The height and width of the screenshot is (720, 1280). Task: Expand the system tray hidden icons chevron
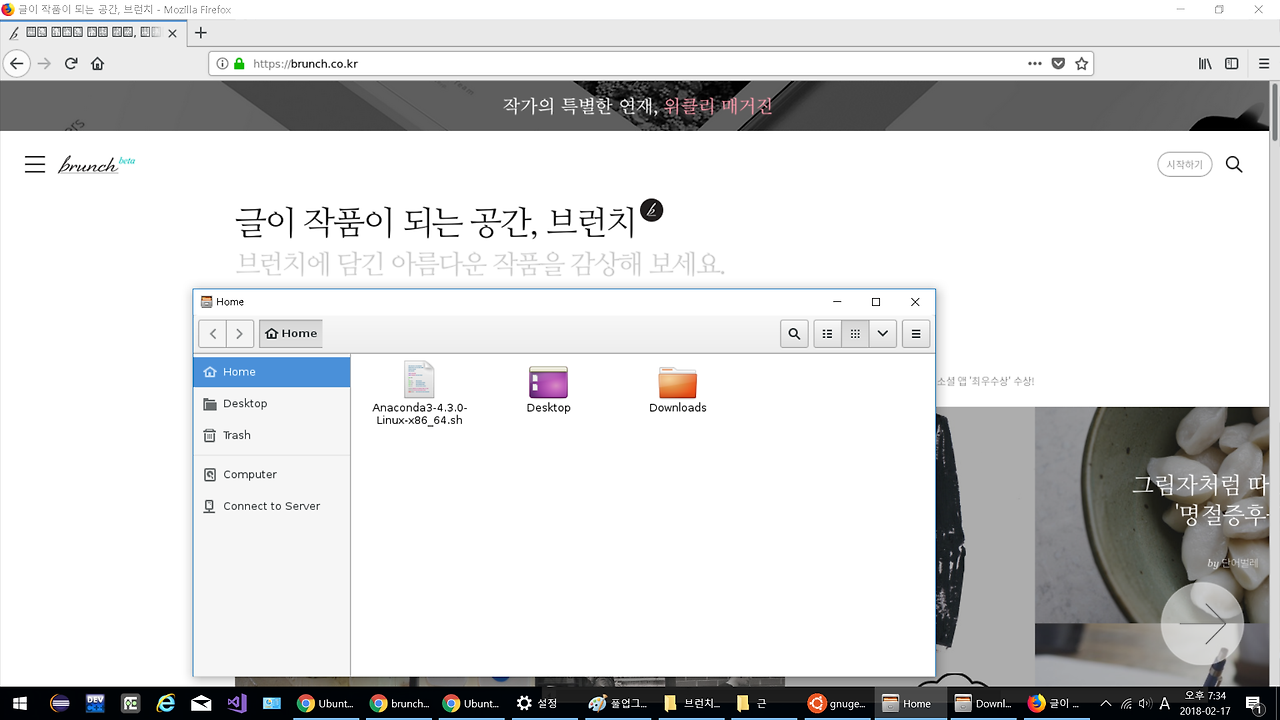click(x=1104, y=703)
